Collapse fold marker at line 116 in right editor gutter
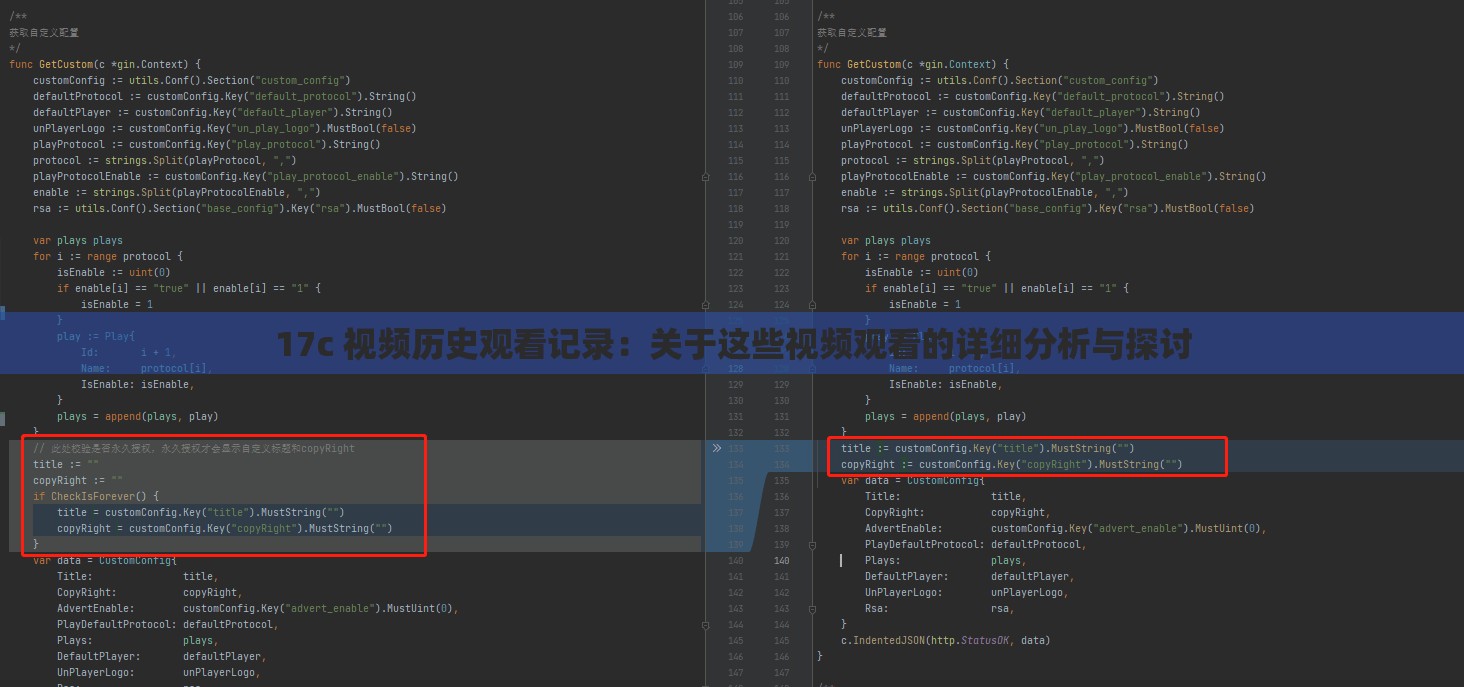1464x687 pixels. (x=810, y=176)
